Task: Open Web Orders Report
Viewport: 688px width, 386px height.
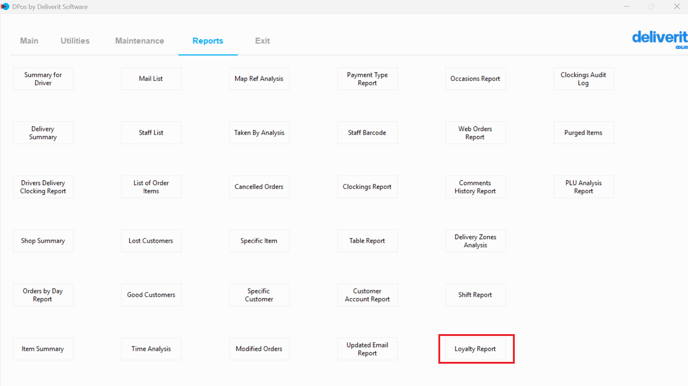Action: pos(475,132)
